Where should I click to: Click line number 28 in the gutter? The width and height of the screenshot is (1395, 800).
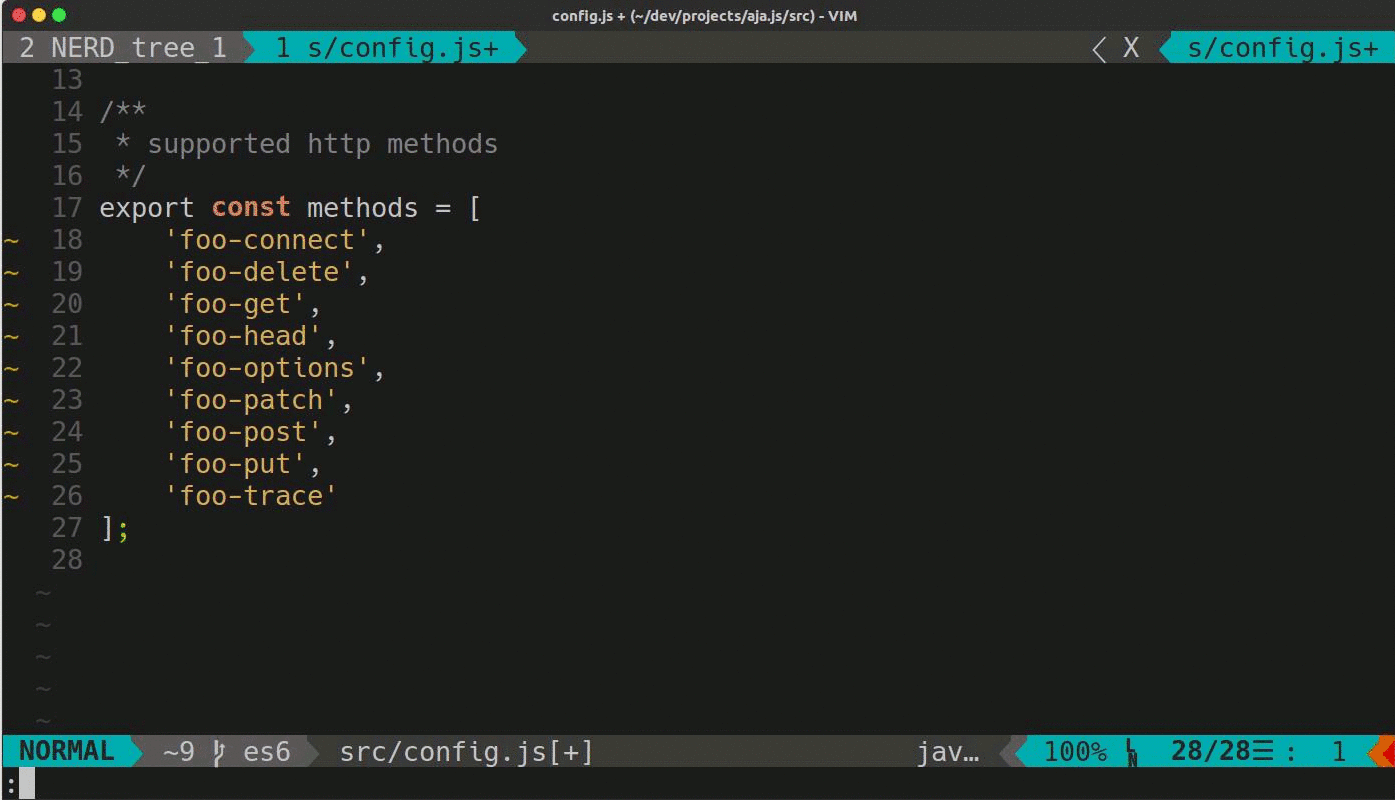[x=67, y=560]
